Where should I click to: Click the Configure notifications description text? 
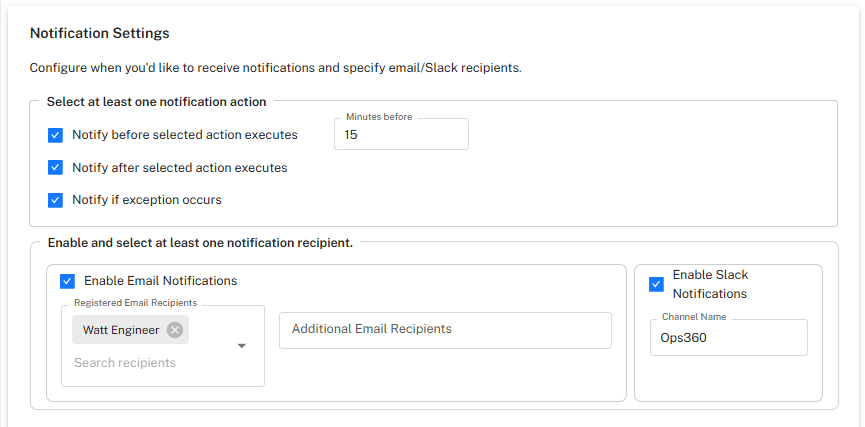coord(275,68)
